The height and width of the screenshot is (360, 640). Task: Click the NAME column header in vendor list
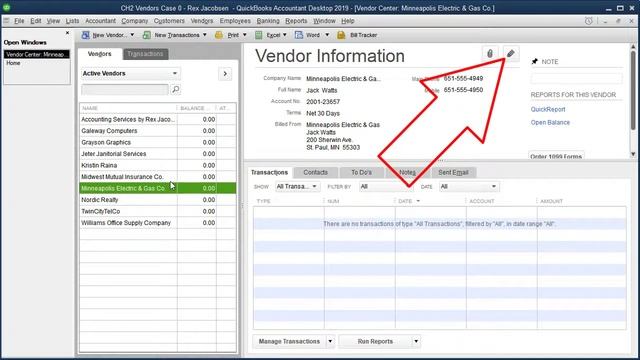point(128,108)
